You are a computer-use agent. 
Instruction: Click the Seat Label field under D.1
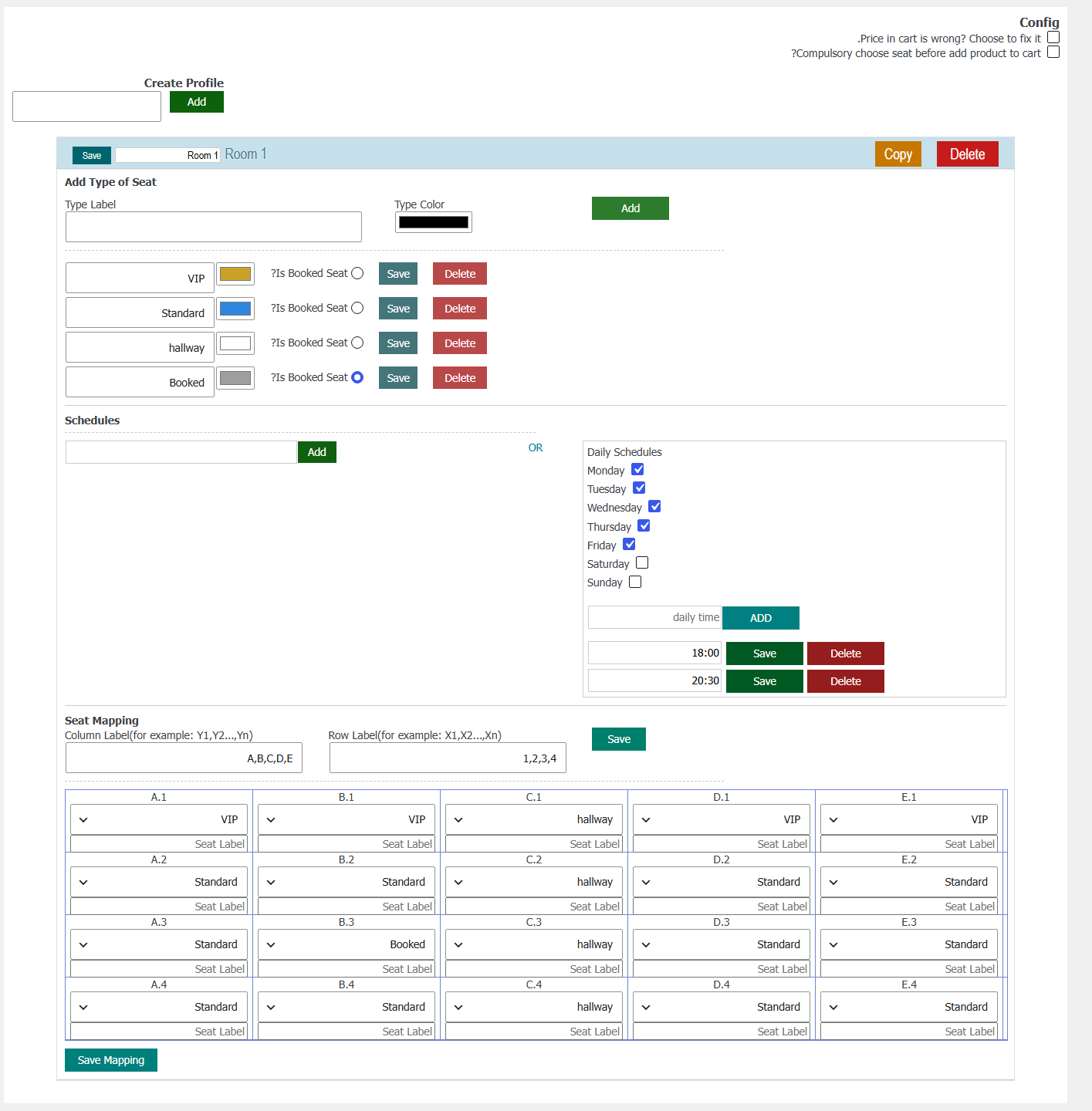click(x=722, y=844)
